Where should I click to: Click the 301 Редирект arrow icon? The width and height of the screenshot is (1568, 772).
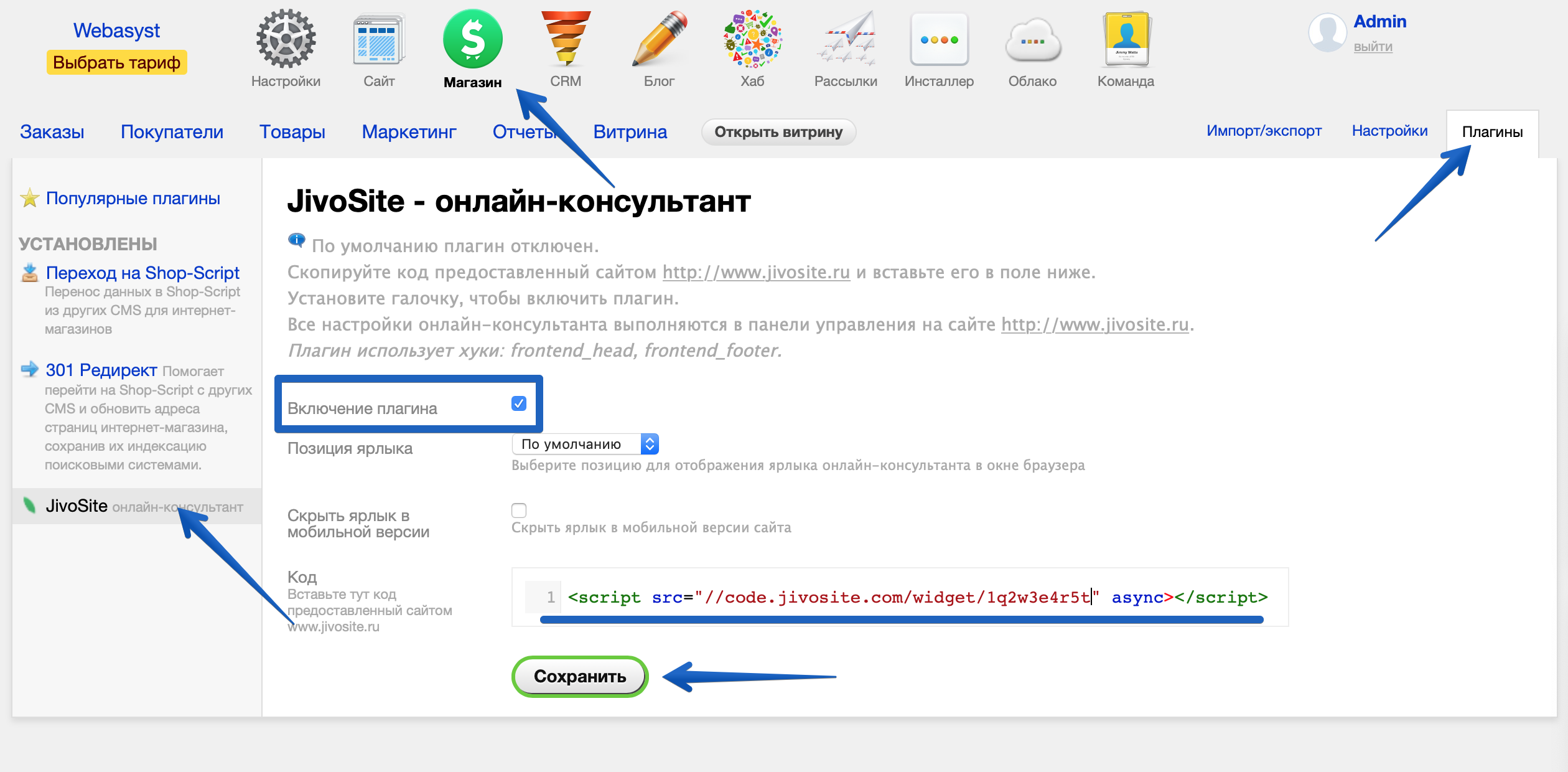(x=29, y=369)
